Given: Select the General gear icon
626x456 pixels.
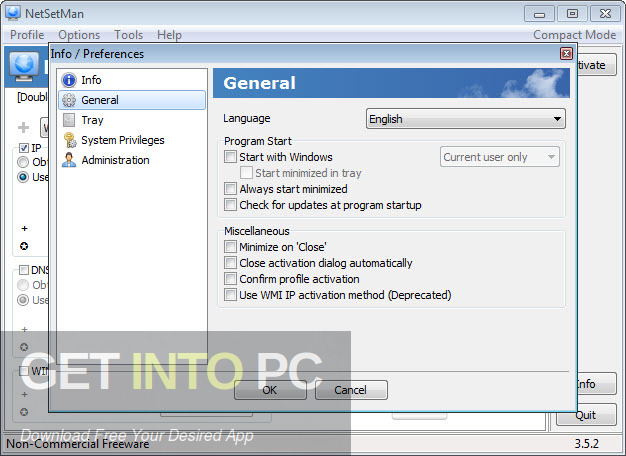Looking at the screenshot, I should coord(69,100).
